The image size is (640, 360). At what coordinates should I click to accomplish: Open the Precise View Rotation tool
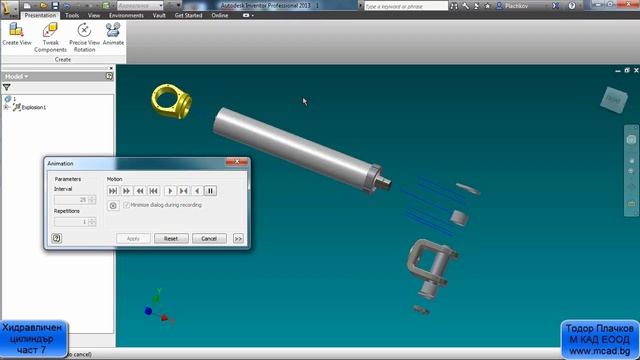84,38
